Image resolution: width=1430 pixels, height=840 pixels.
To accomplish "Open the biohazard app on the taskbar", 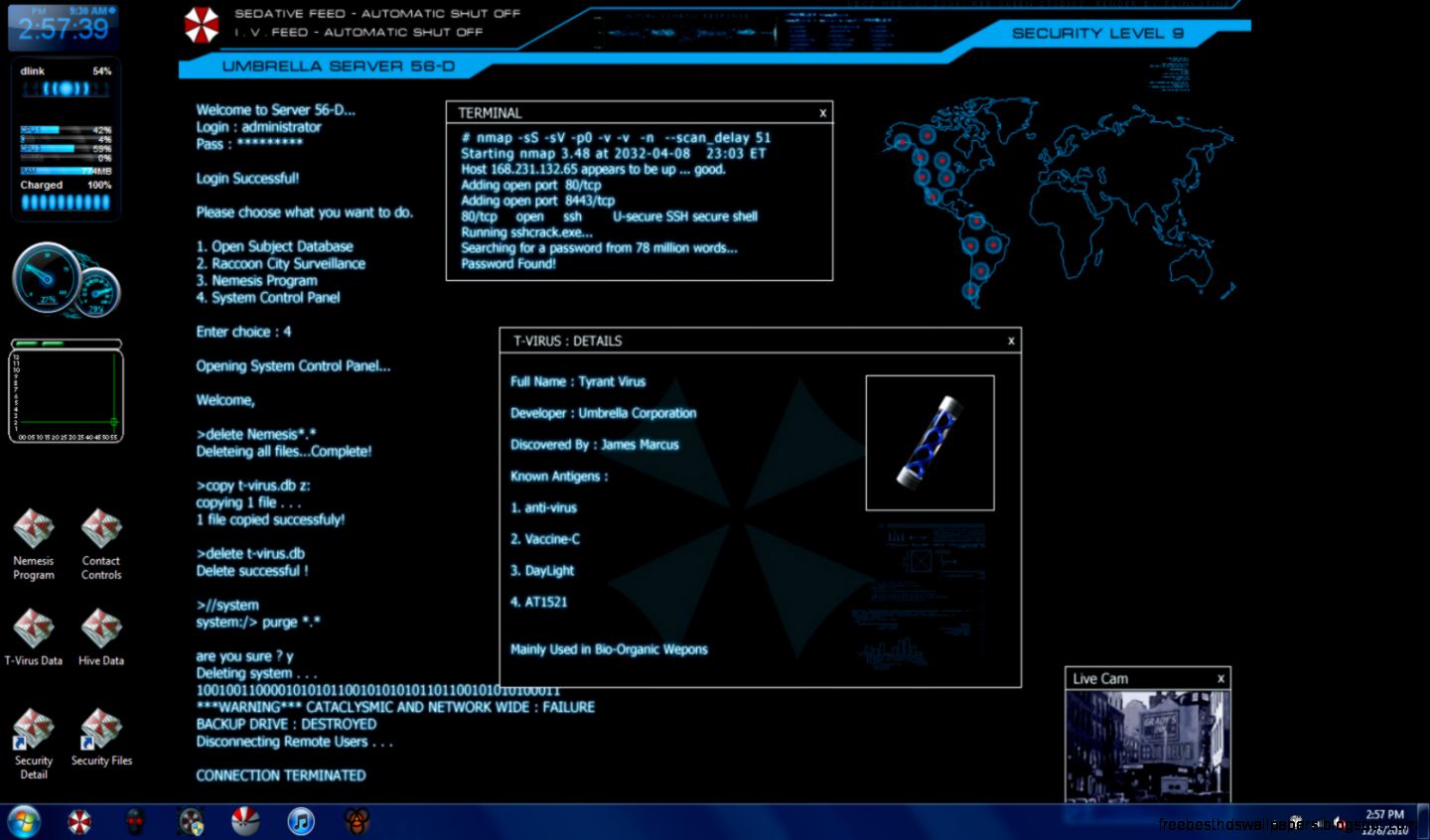I will 356,821.
